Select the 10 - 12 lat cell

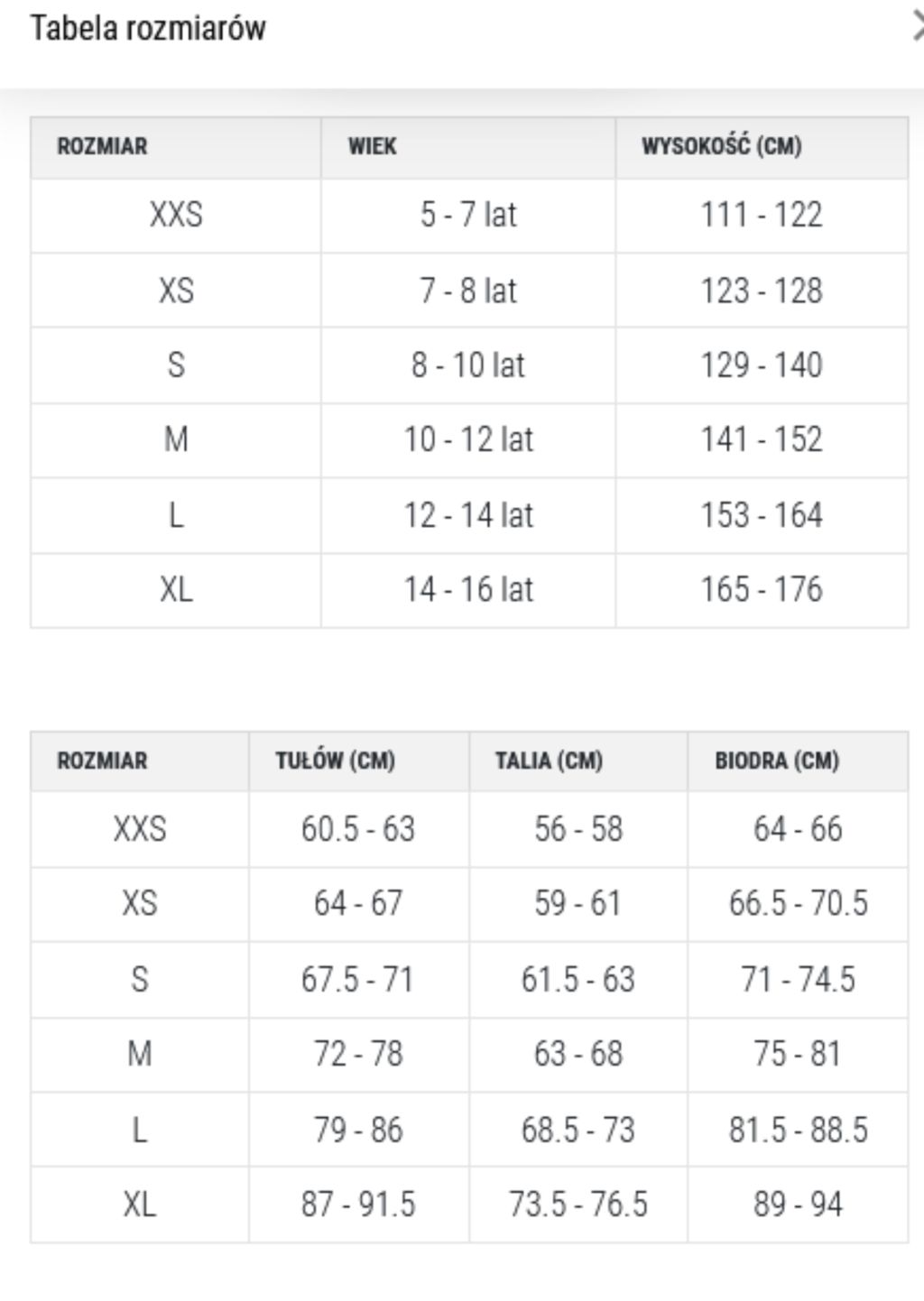coord(468,440)
